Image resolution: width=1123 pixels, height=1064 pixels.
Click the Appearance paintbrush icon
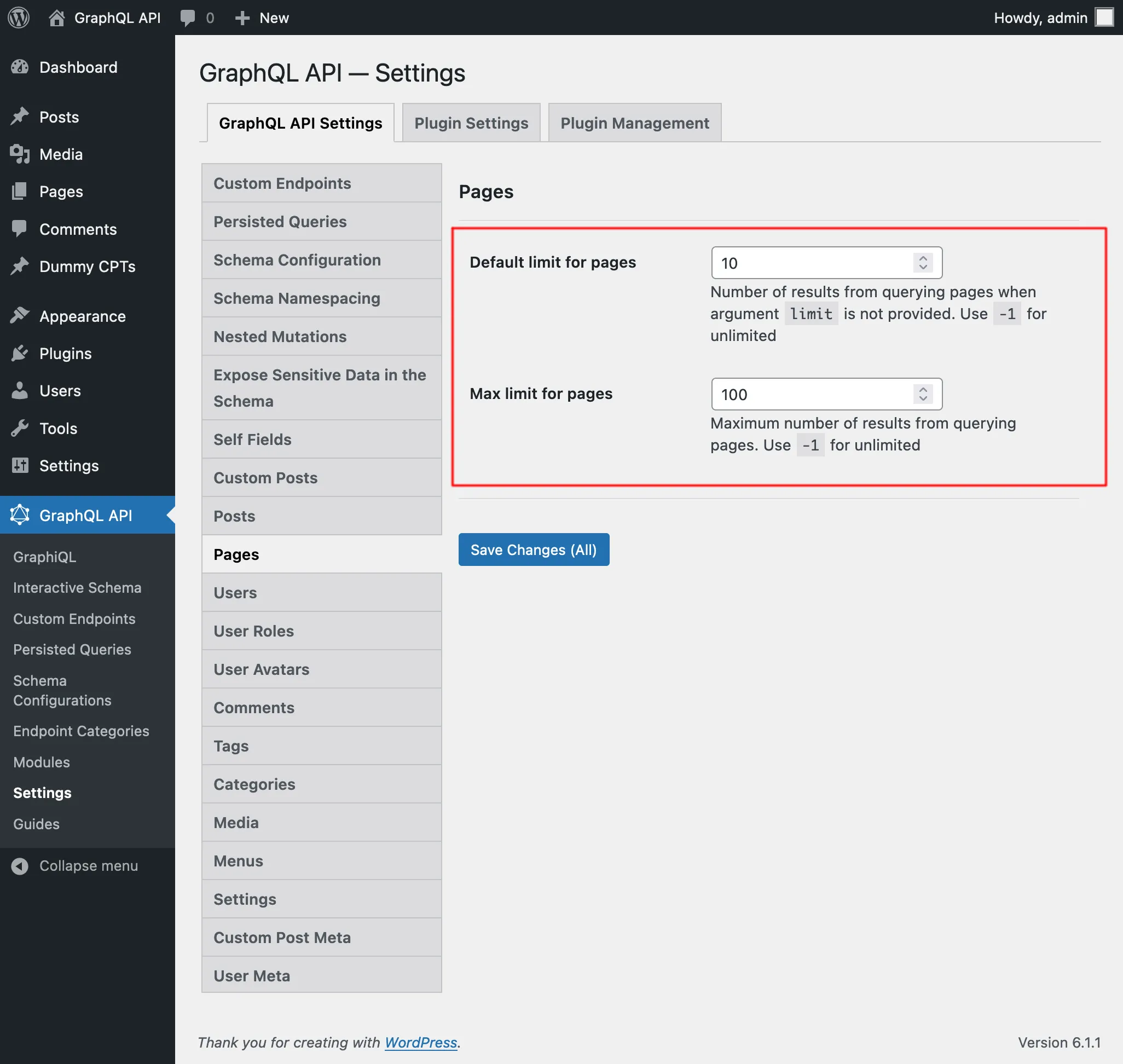pyautogui.click(x=20, y=316)
